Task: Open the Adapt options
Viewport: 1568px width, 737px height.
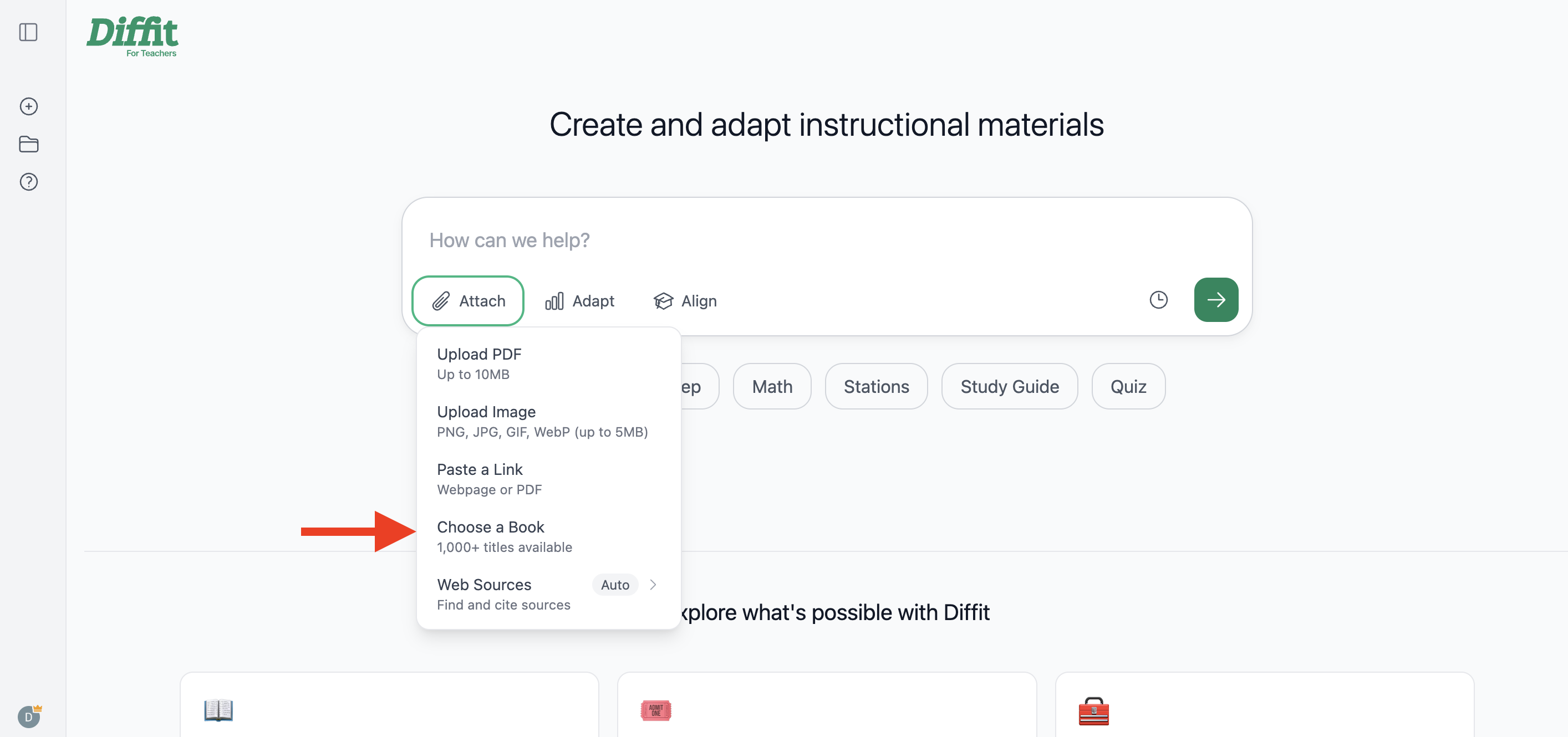Action: (x=579, y=301)
